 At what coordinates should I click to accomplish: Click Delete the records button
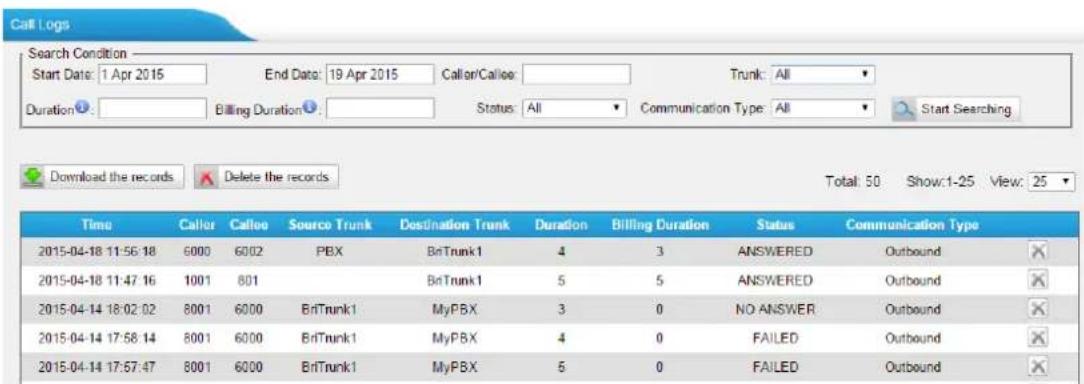267,176
